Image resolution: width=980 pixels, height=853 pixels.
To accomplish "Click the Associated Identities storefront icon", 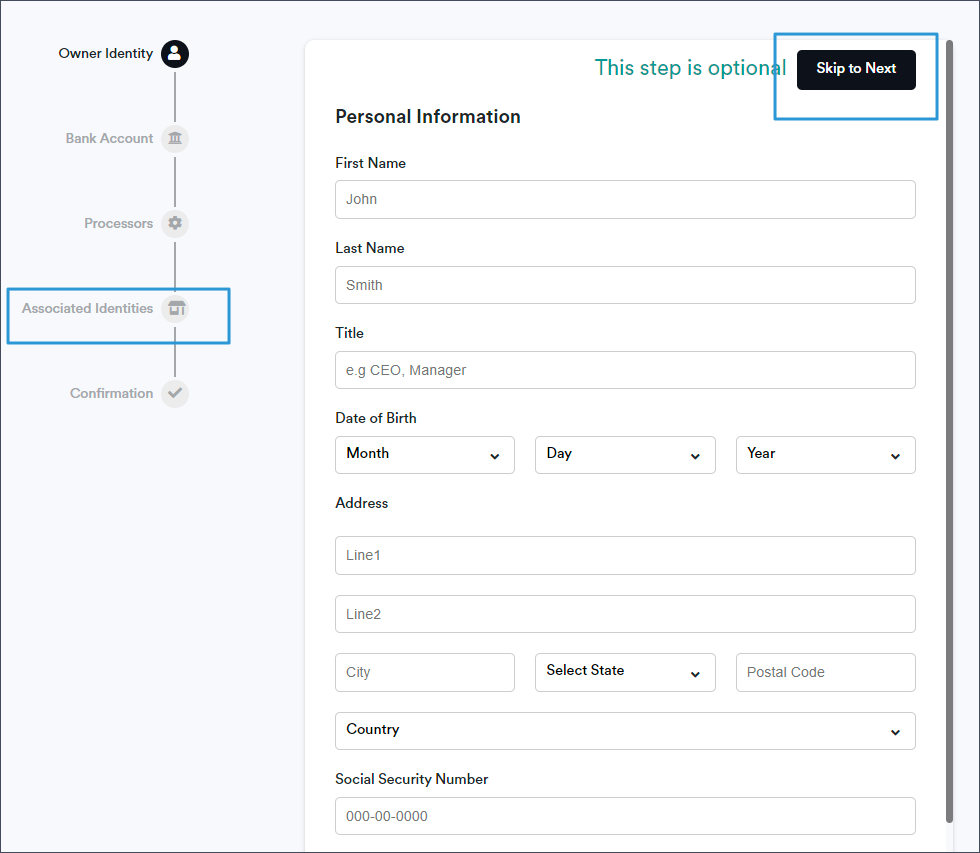I will click(x=175, y=308).
